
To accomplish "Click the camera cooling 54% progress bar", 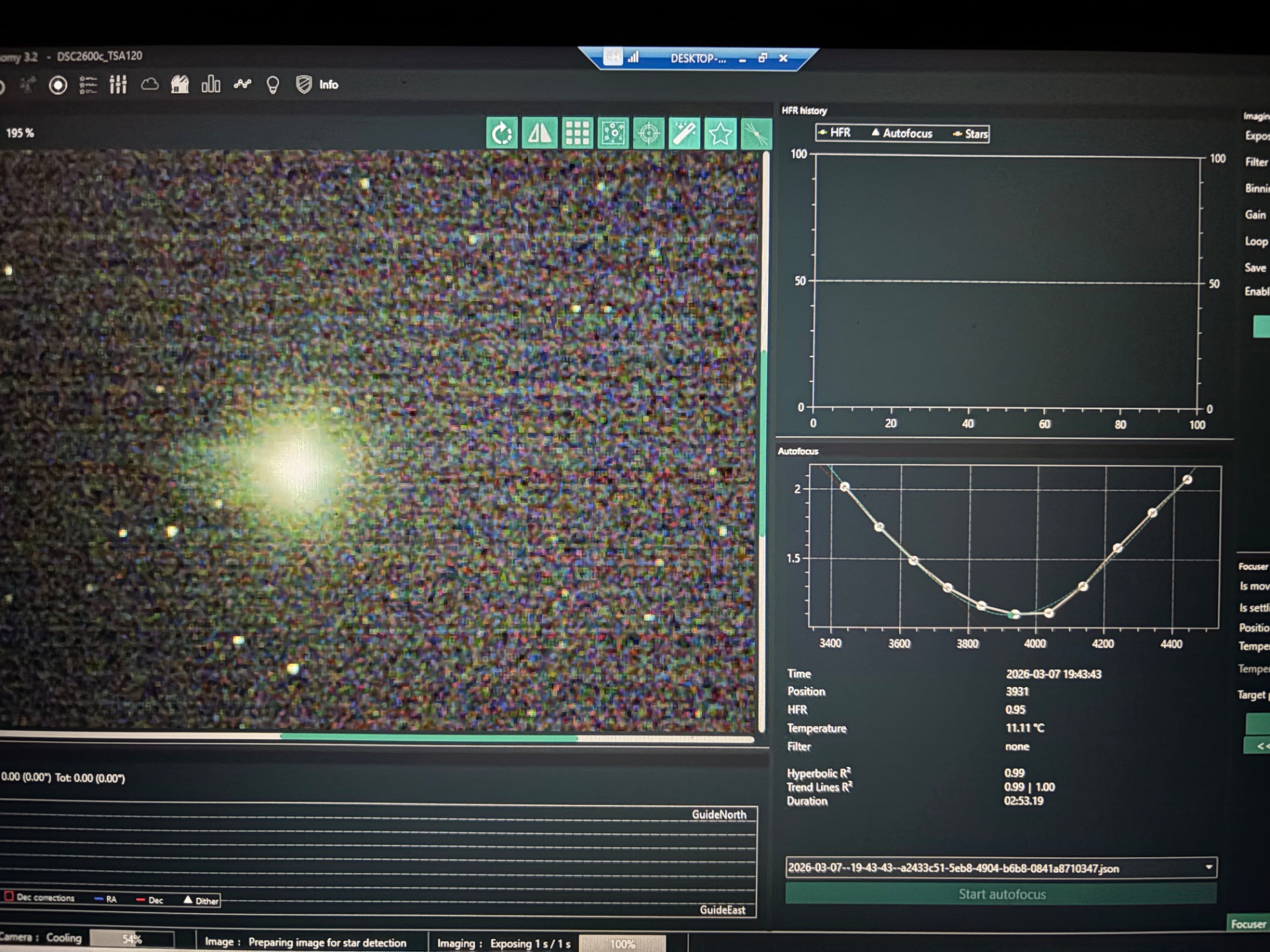I will 132,939.
